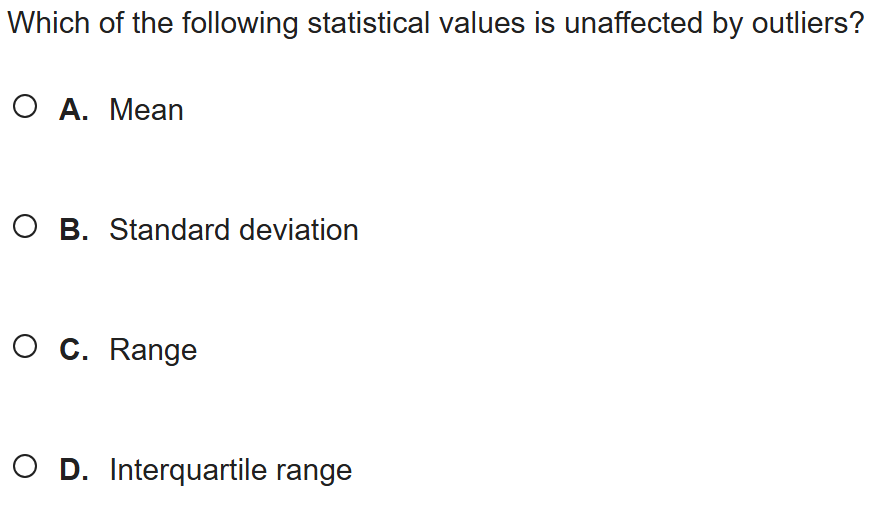The height and width of the screenshot is (516, 872).
Task: Choose the Standard deviation radio button
Action: pyautogui.click(x=27, y=228)
